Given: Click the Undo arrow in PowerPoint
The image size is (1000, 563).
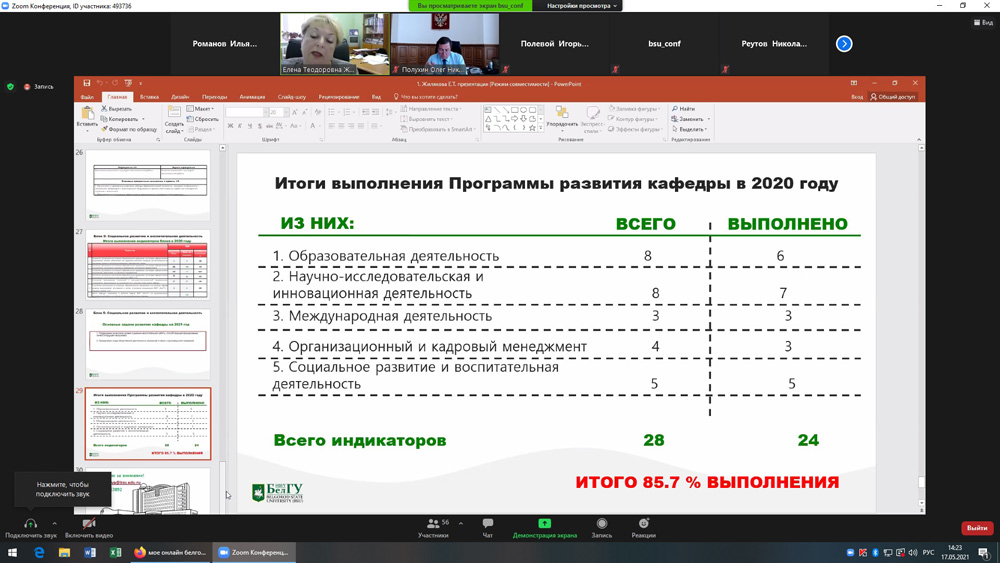Looking at the screenshot, I should (x=99, y=83).
